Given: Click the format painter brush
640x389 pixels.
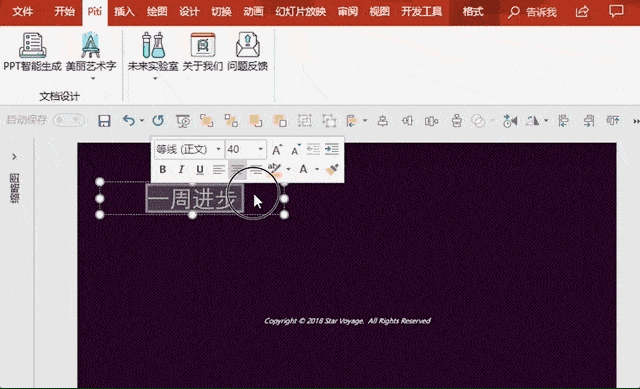Looking at the screenshot, I should click(x=332, y=169).
